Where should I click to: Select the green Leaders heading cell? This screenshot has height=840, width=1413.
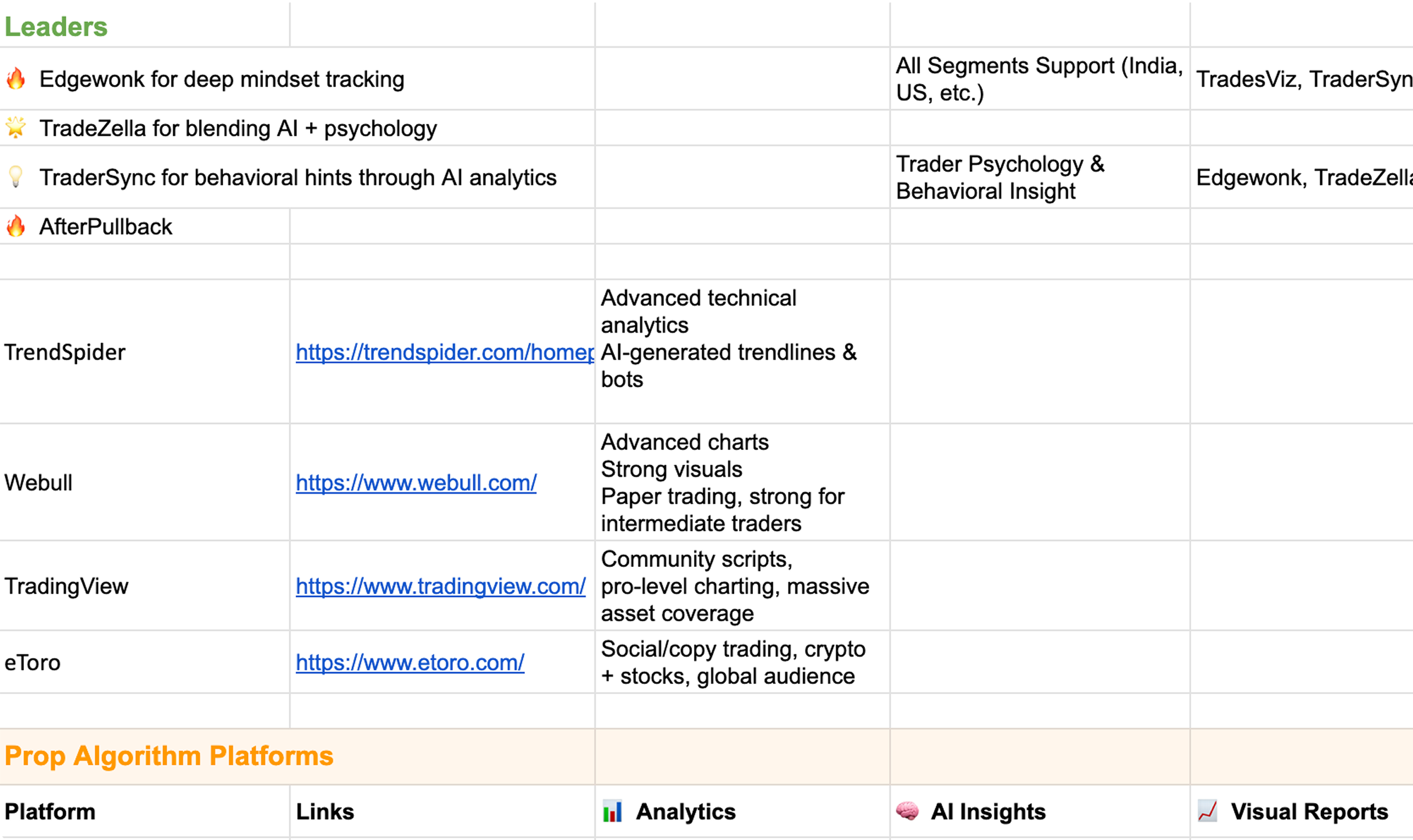[56, 27]
